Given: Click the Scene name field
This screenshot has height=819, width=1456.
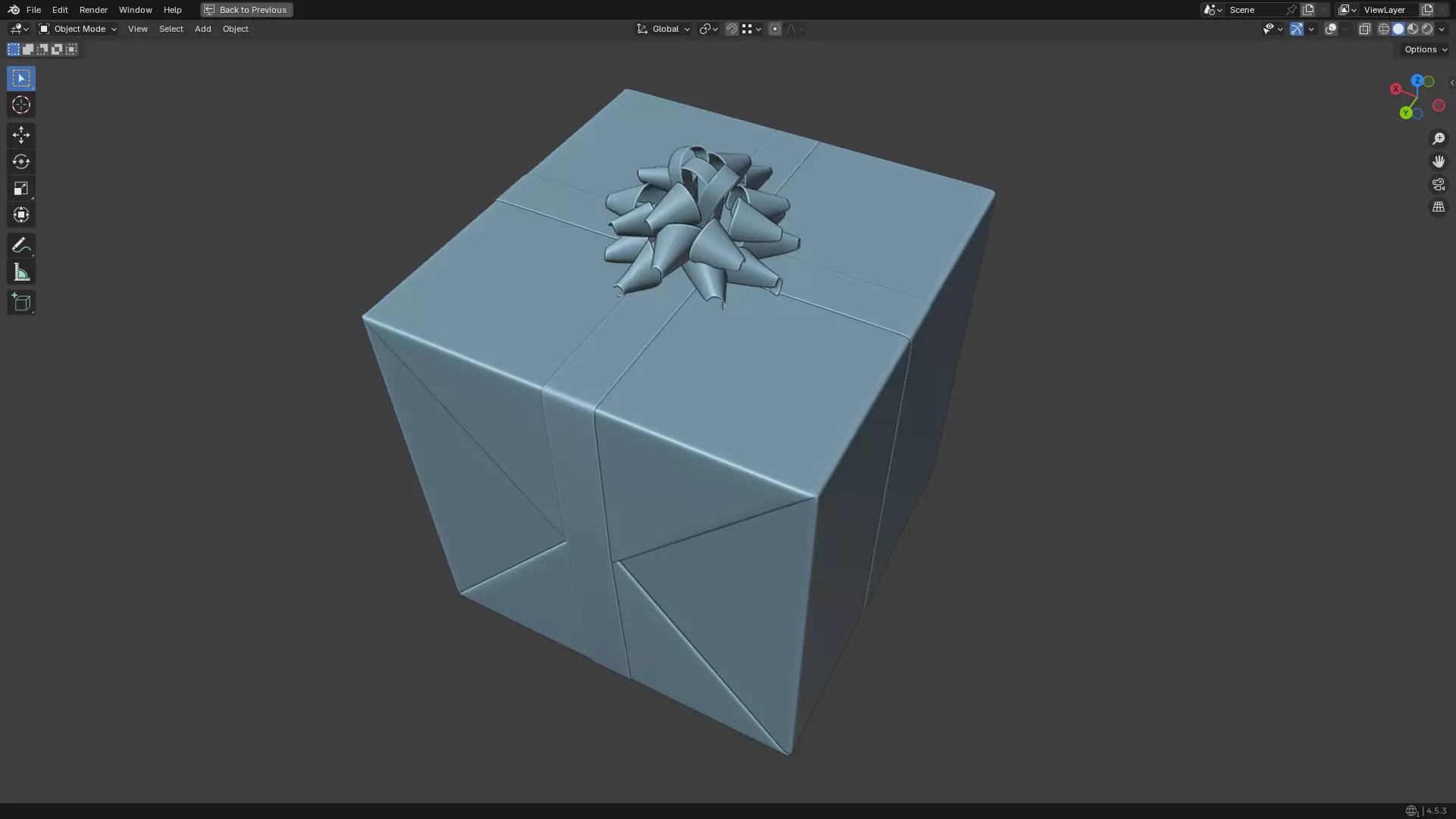Looking at the screenshot, I should coord(1255,10).
